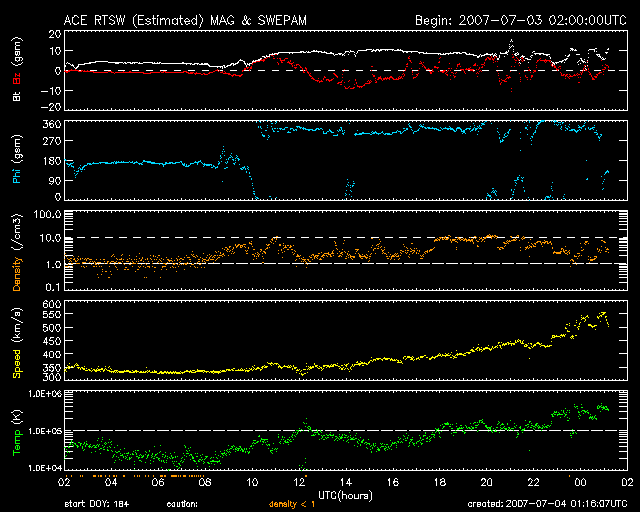Click the '1.0E+05' tick on the Temp axis
This screenshot has height=512, width=640.
pyautogui.click(x=45, y=431)
